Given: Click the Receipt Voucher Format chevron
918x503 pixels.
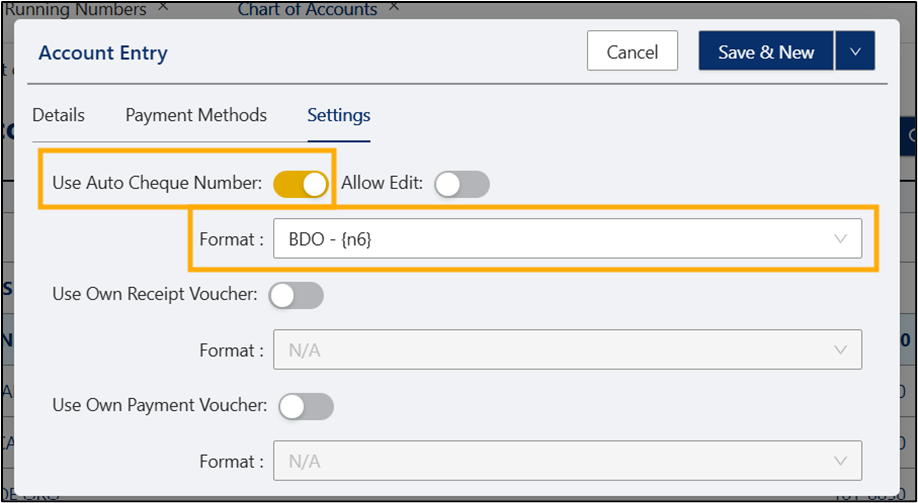Looking at the screenshot, I should pyautogui.click(x=840, y=350).
